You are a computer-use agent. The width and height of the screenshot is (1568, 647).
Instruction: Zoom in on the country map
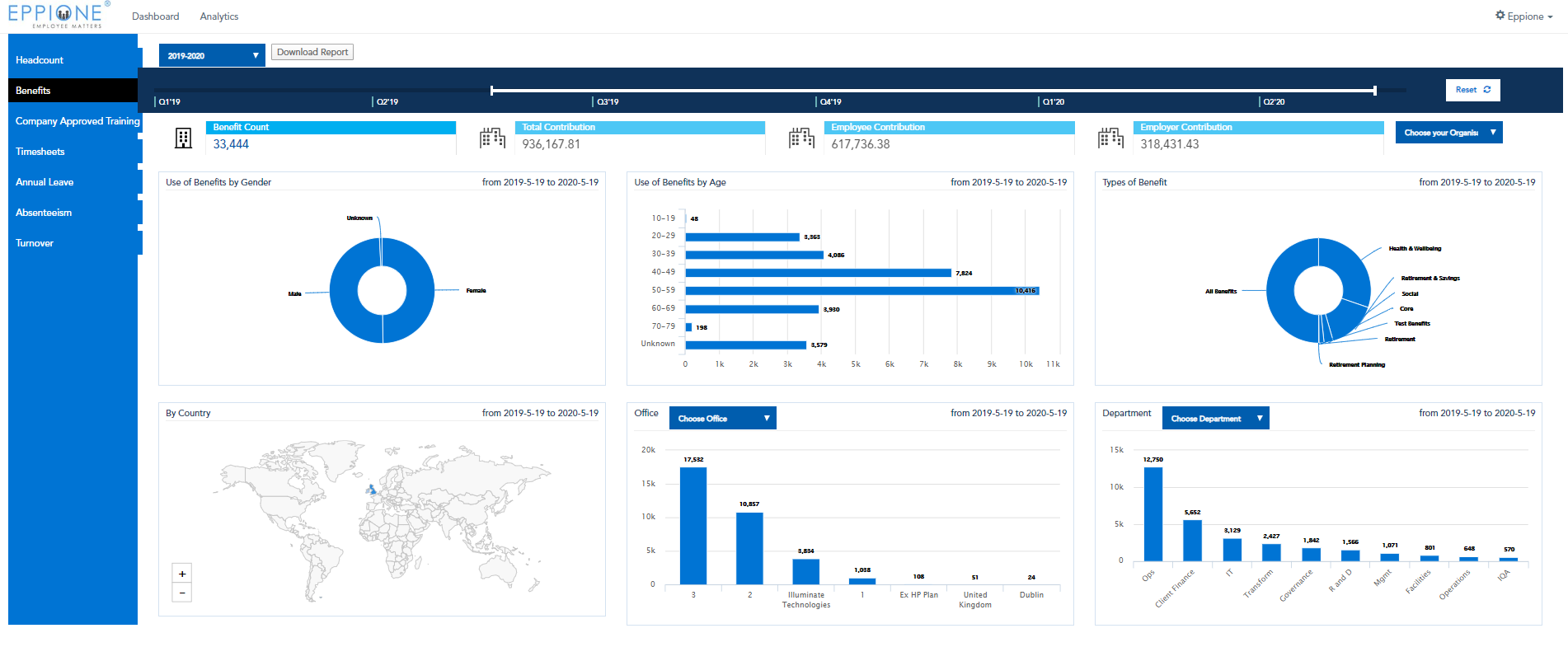point(182,574)
